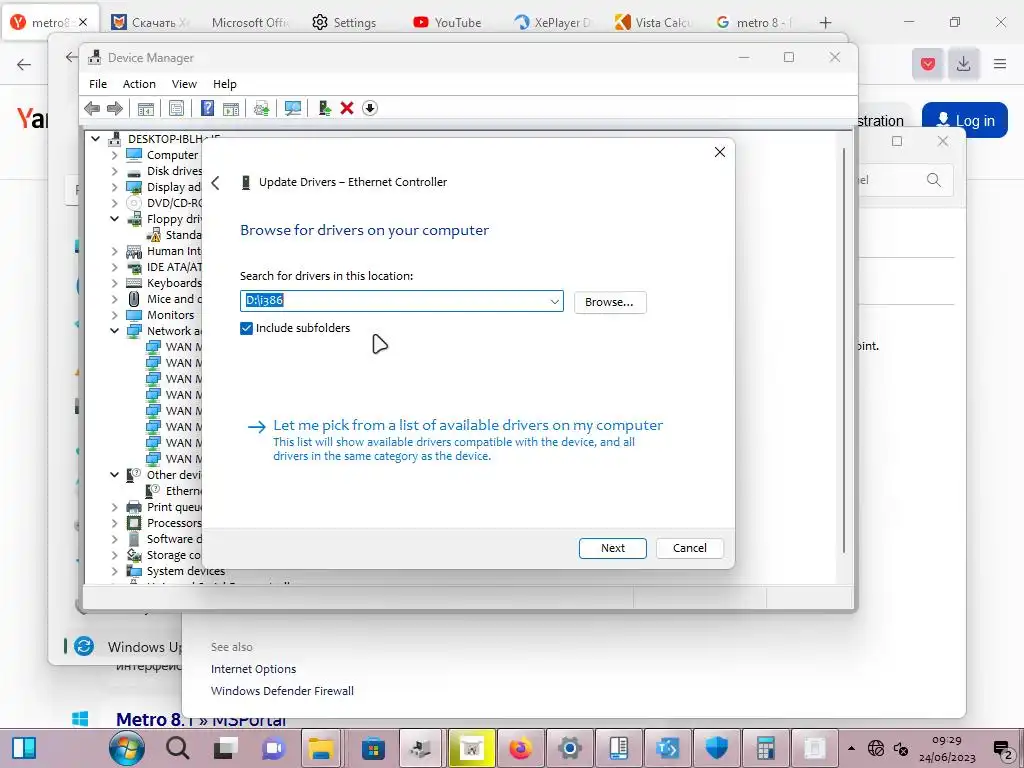1024x768 pixels.
Task: Expand the Human Interface Devices node
Action: pyautogui.click(x=115, y=251)
